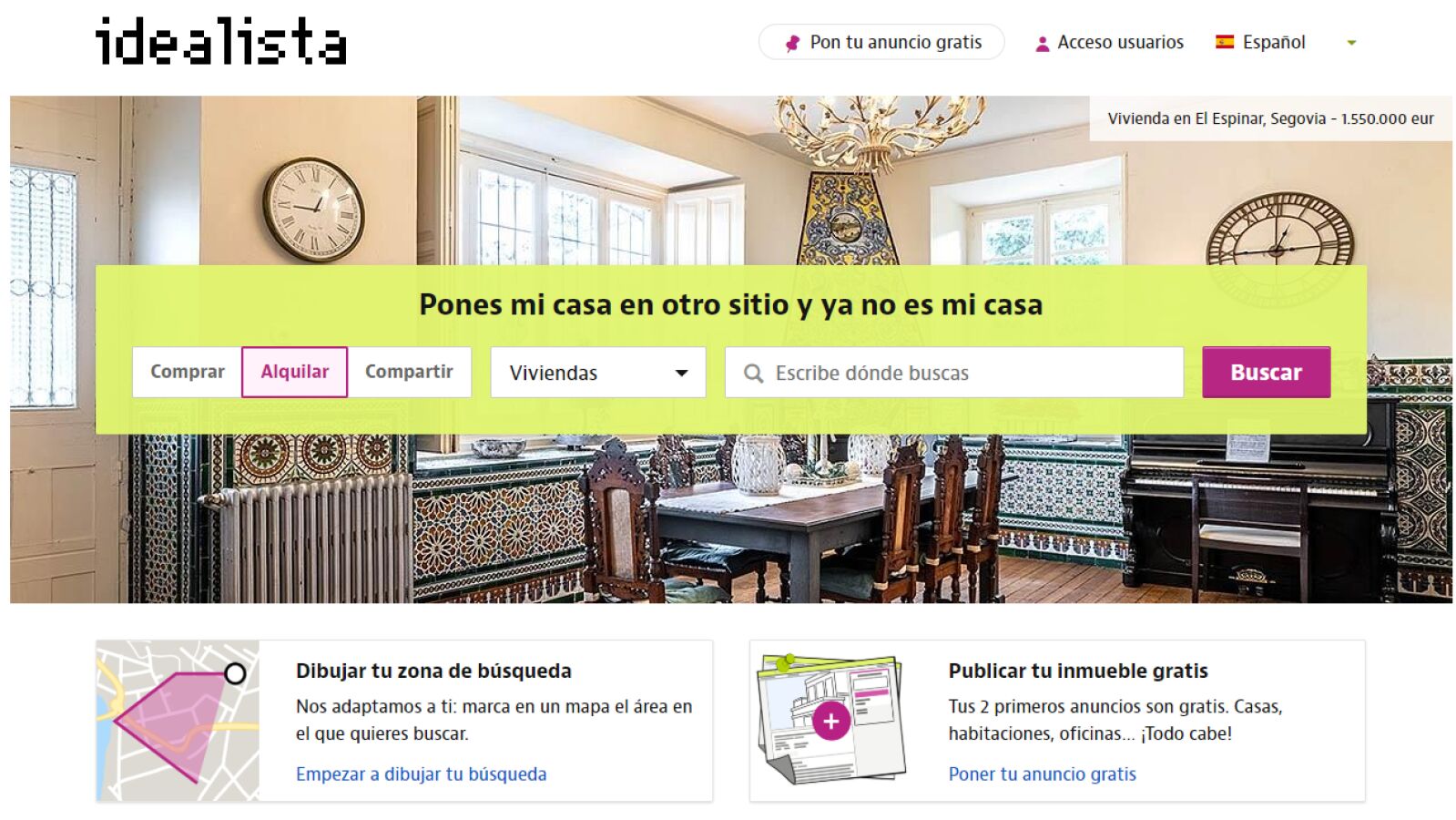Screen dimensions: 1456x820
Task: Open the Español language selector
Action: click(1273, 42)
